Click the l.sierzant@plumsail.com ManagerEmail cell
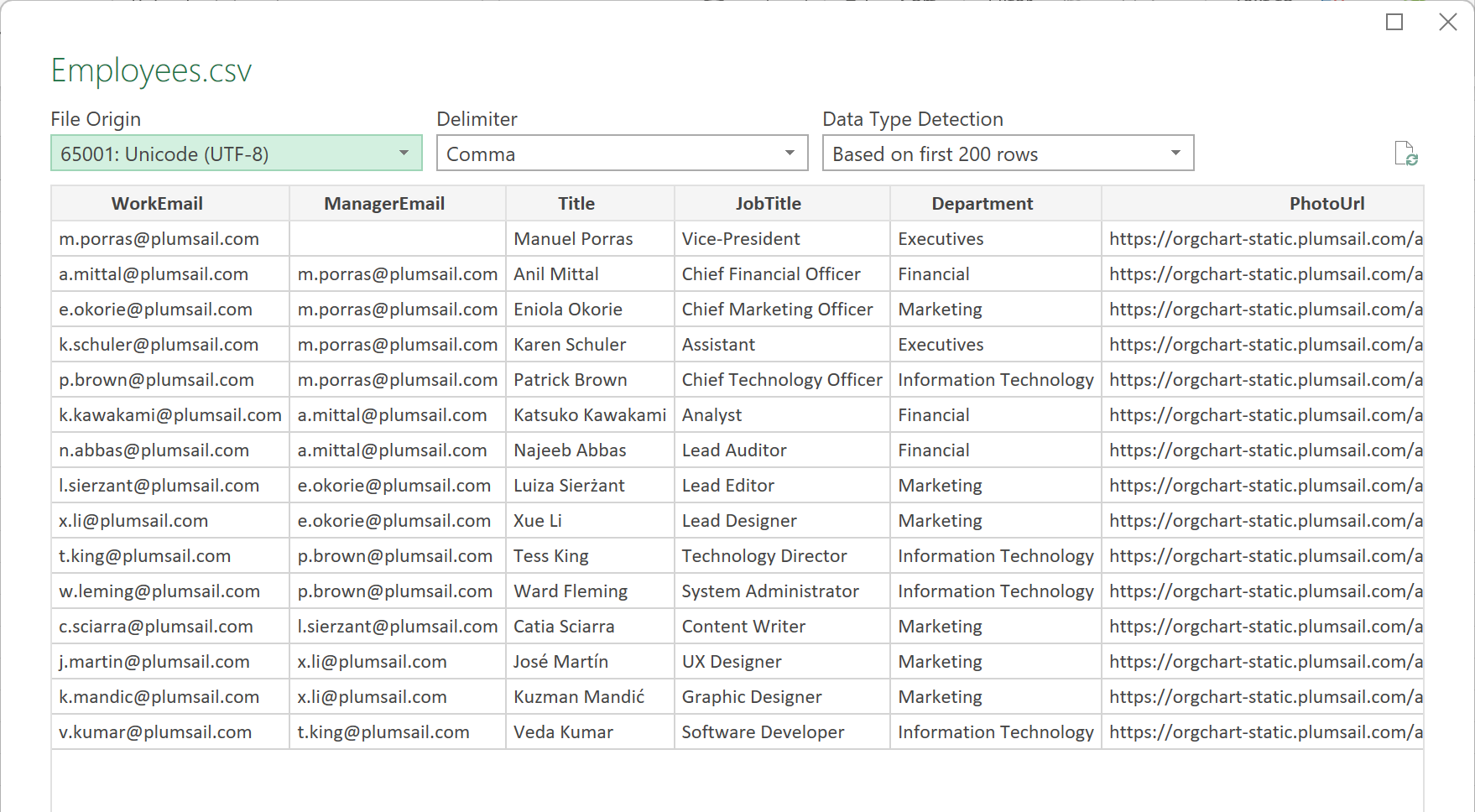Viewport: 1475px width, 812px height. pyautogui.click(x=398, y=627)
